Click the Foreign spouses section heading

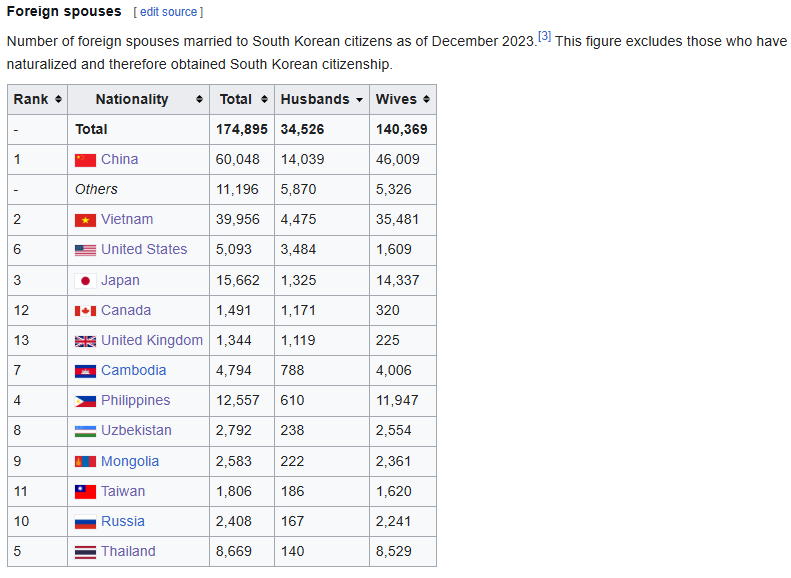(64, 12)
